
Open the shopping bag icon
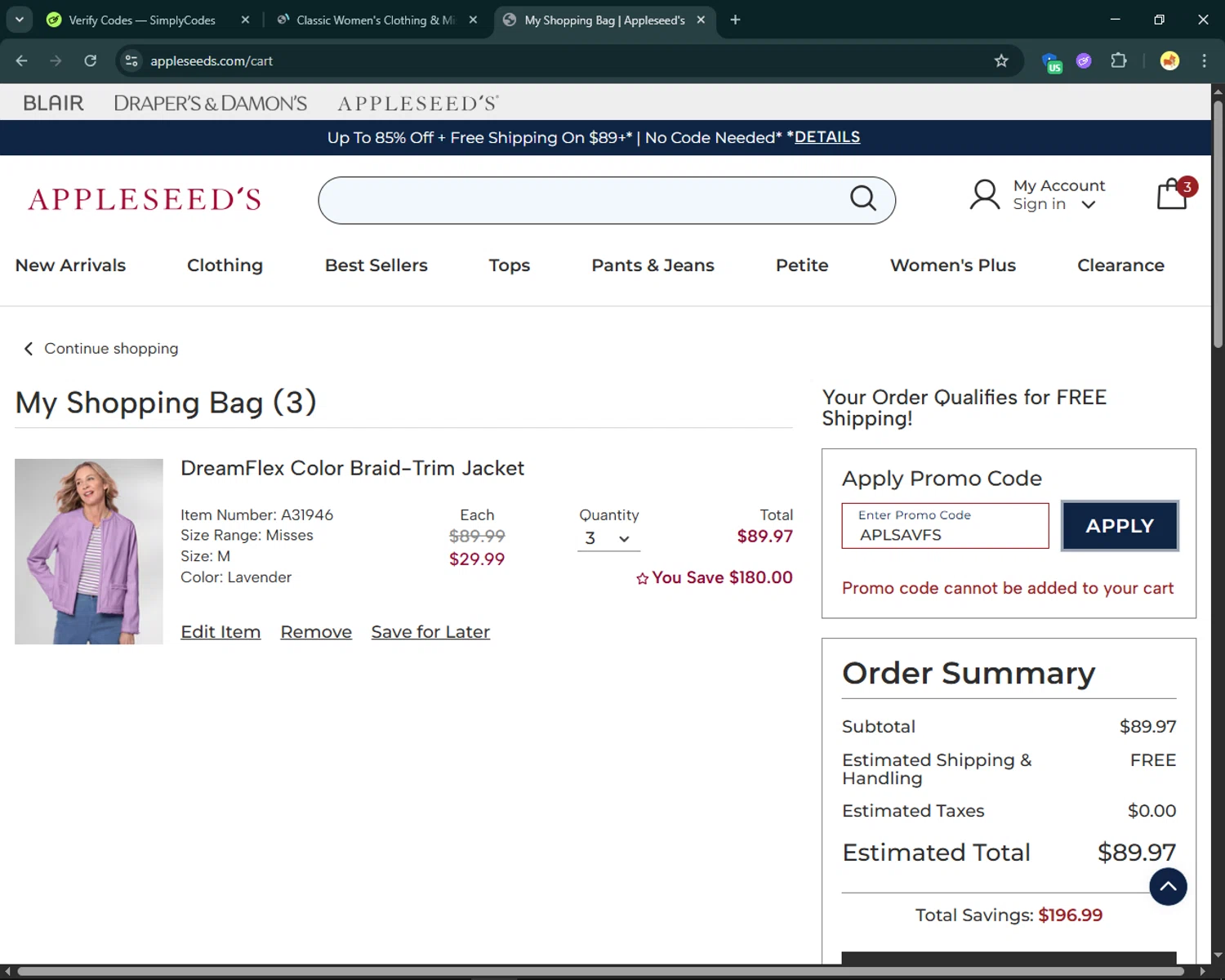(x=1173, y=194)
